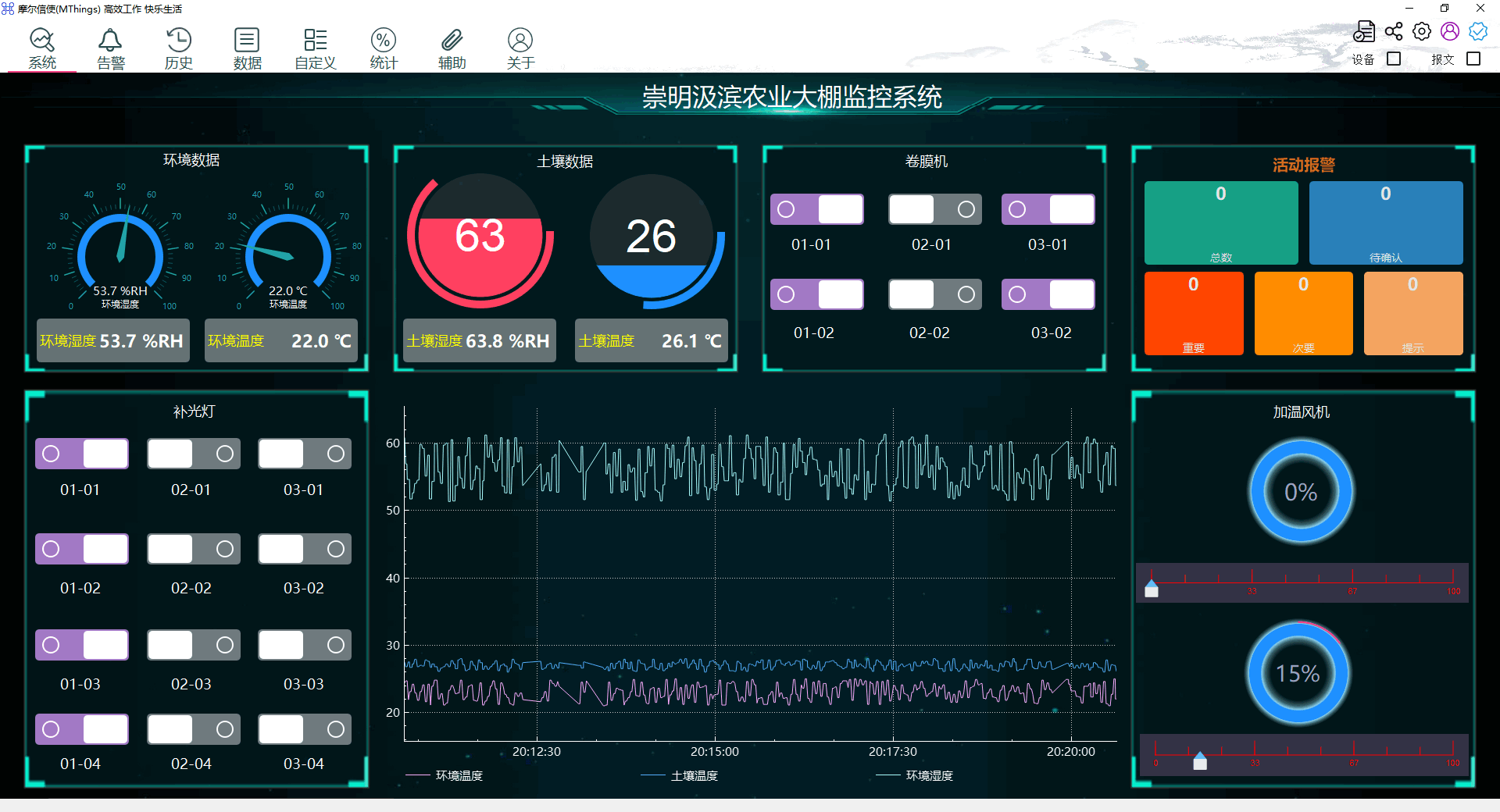
Task: Toggle the 补光灯 02-03 switch
Action: click(x=194, y=645)
